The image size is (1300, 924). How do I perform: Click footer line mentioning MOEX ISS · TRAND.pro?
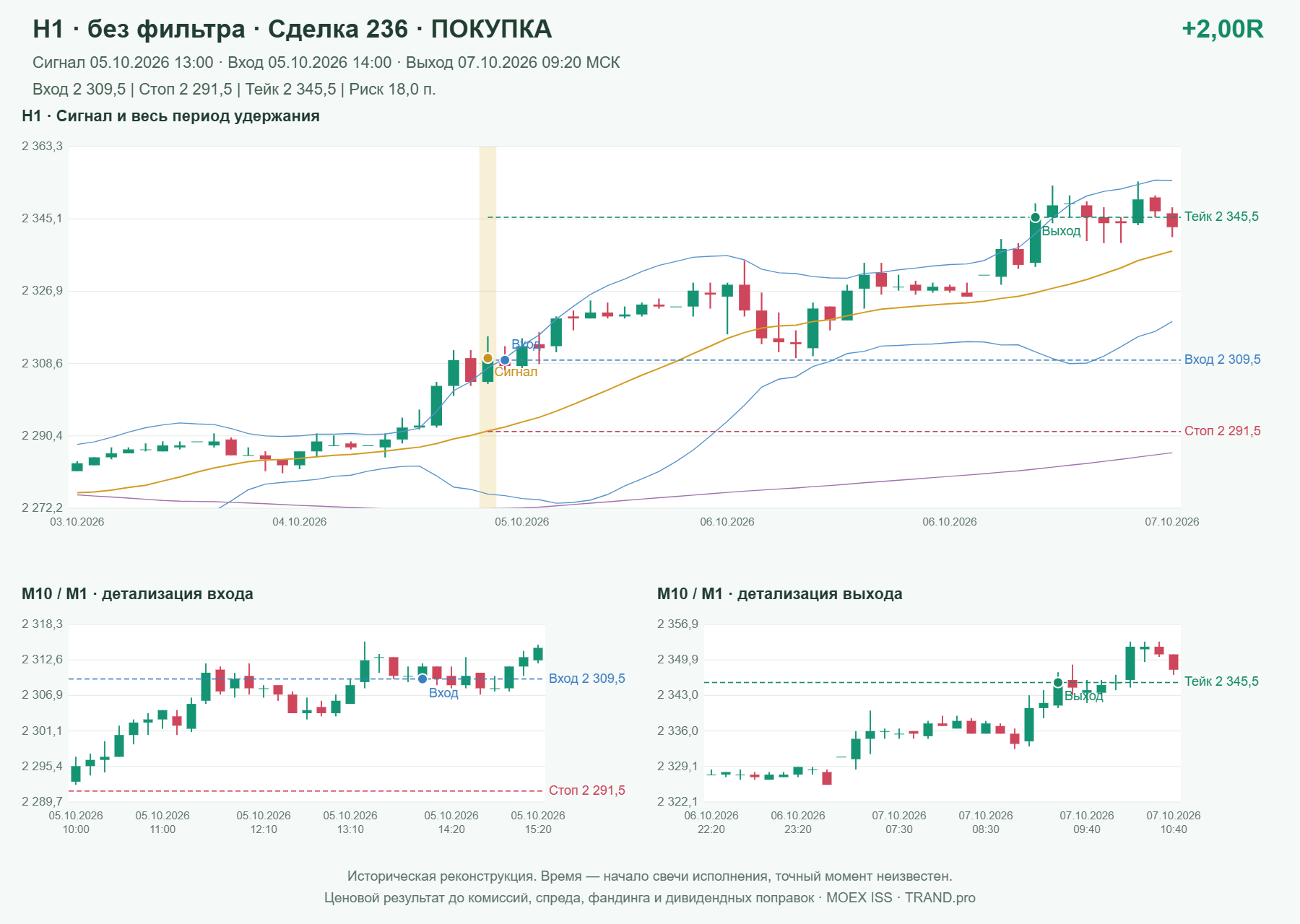pos(650,898)
